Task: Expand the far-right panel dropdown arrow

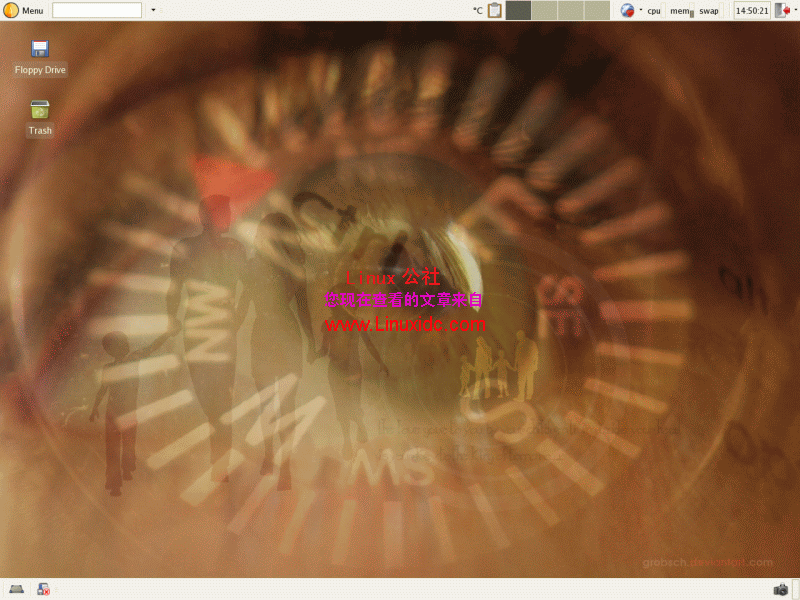Action: pos(796,9)
